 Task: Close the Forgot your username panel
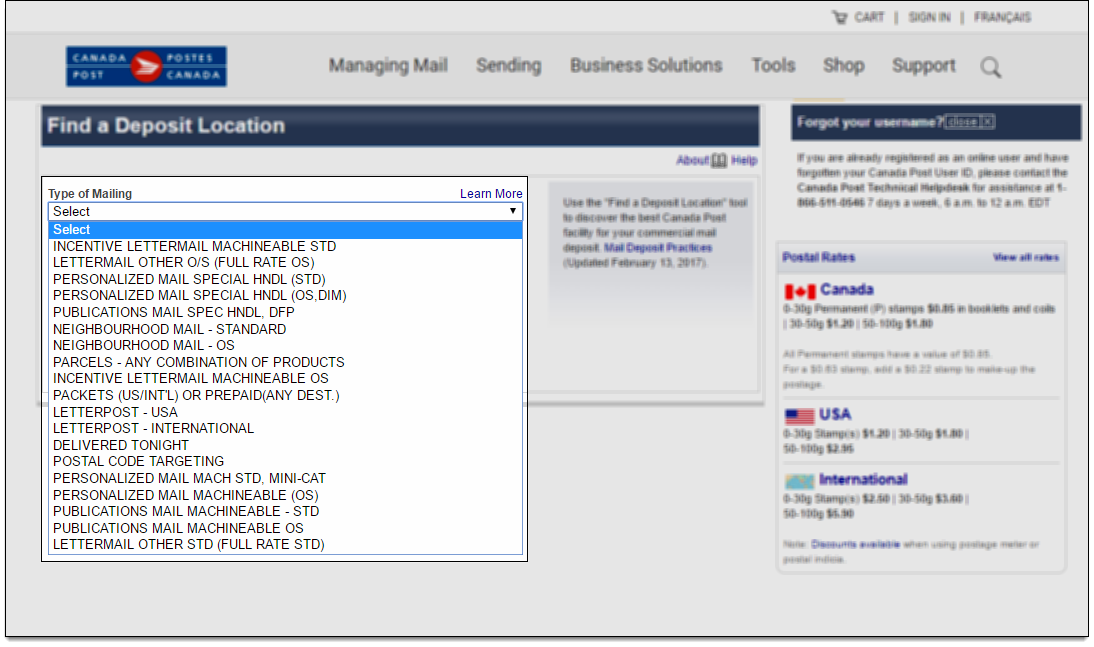pos(969,122)
